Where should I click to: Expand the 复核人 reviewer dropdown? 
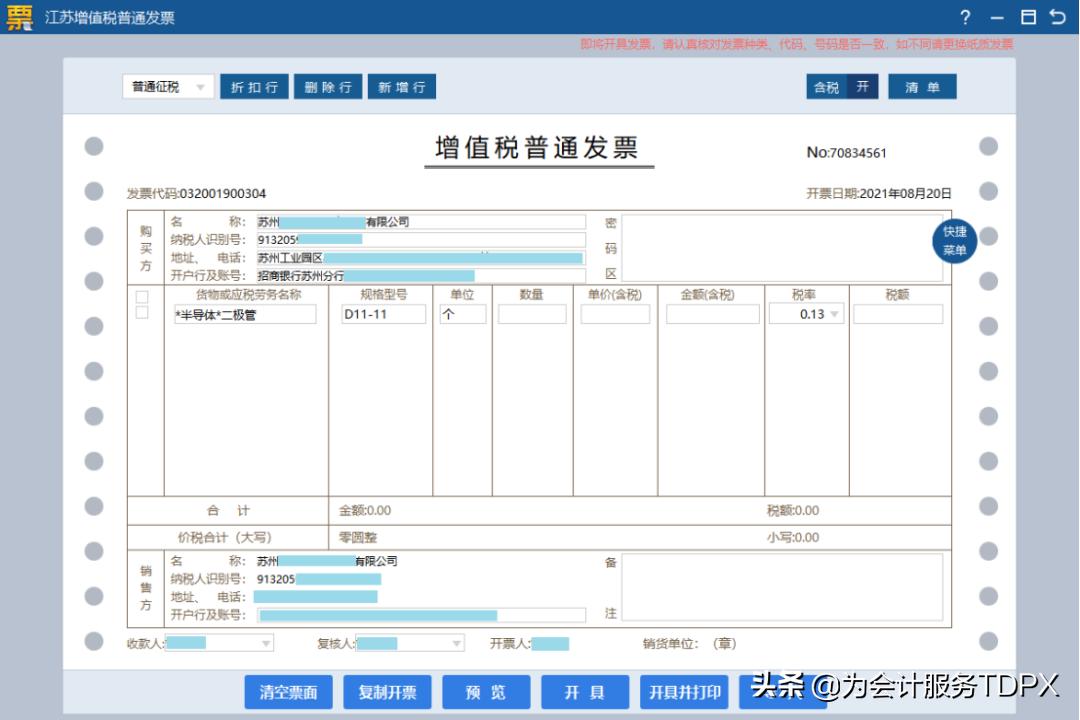457,643
